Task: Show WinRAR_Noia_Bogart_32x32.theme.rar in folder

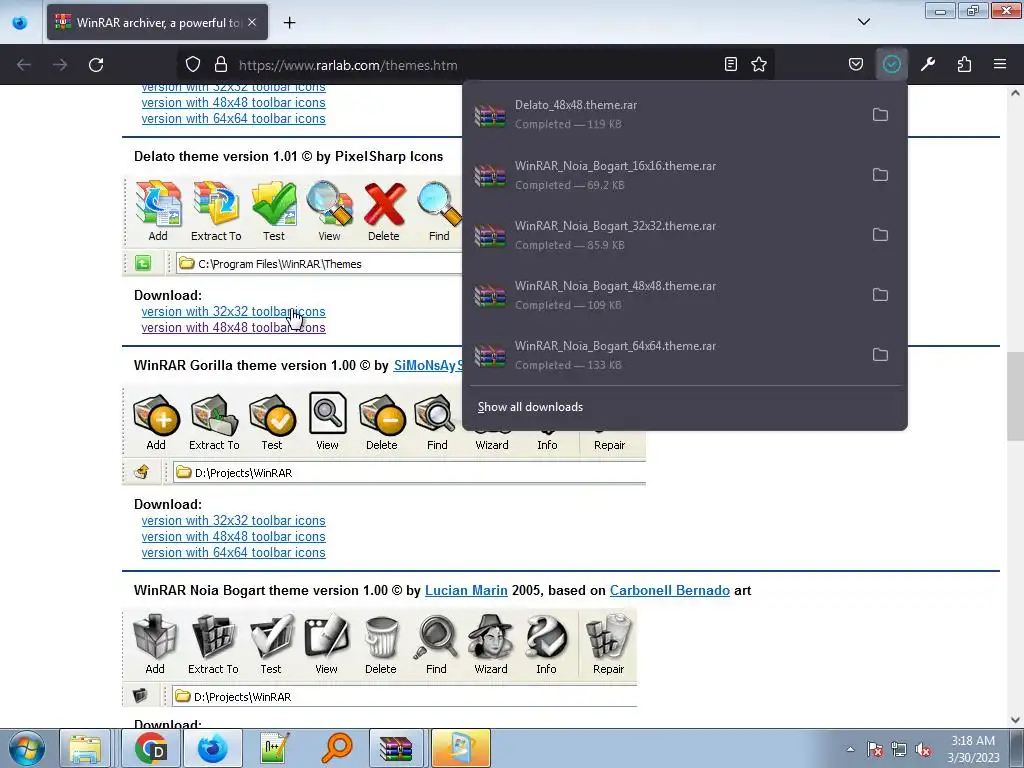Action: [x=880, y=234]
